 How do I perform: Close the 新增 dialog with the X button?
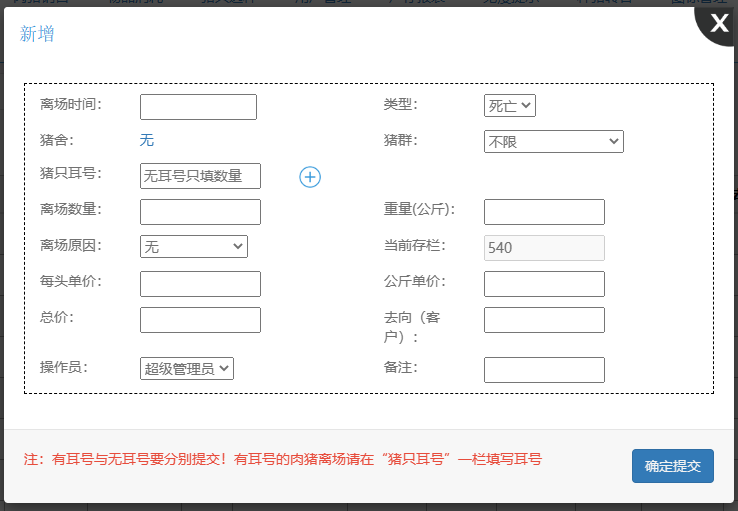pyautogui.click(x=718, y=25)
